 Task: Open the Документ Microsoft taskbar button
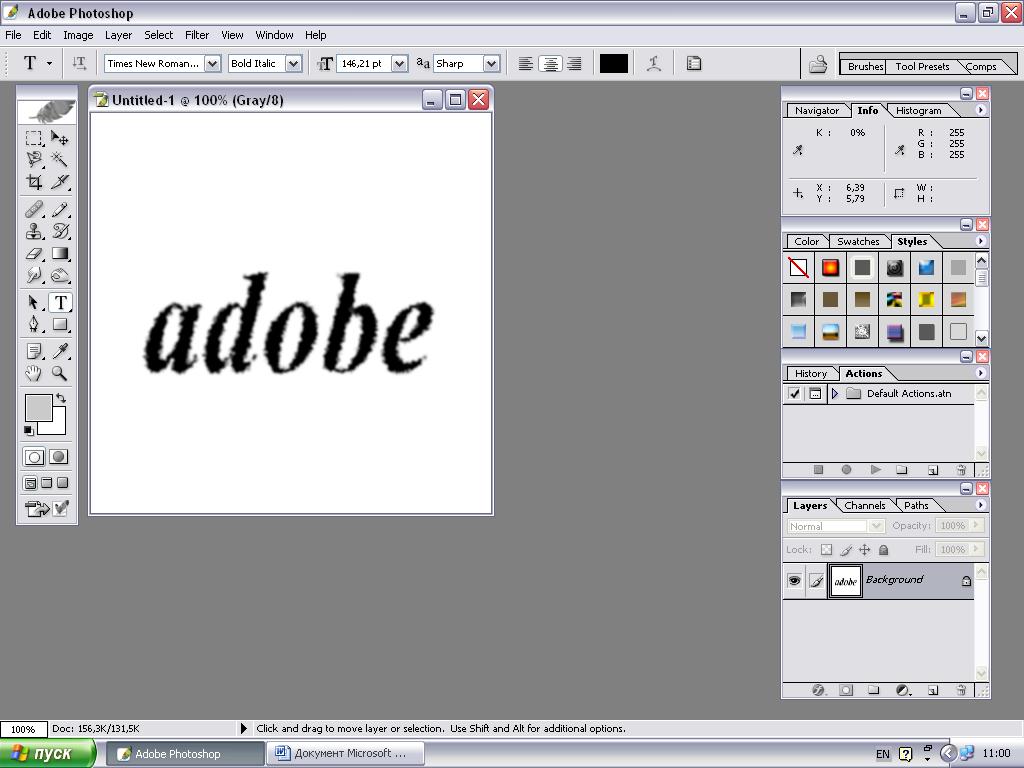pyautogui.click(x=346, y=754)
